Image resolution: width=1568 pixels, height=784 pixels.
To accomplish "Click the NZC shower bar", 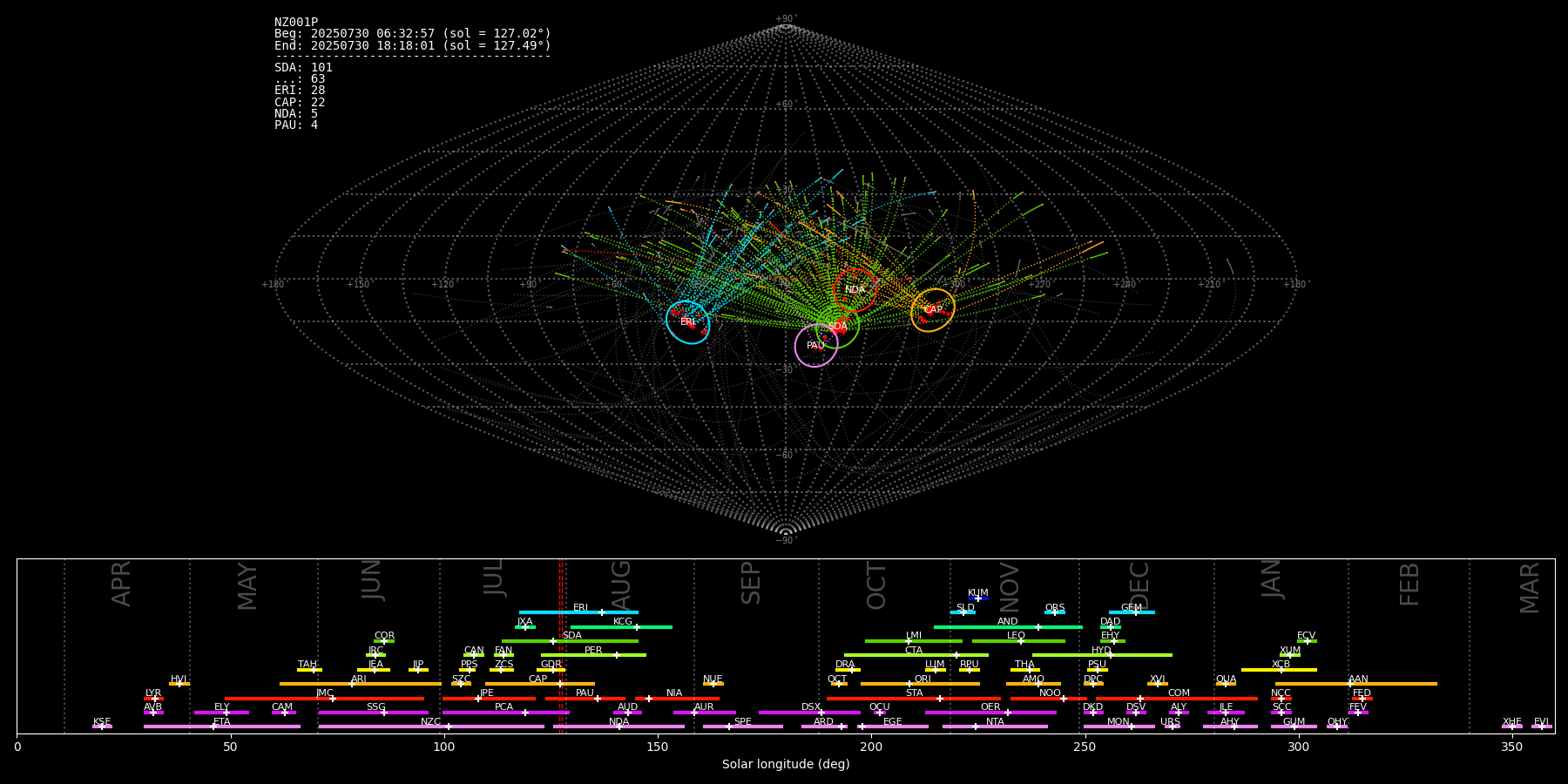I will point(431,727).
